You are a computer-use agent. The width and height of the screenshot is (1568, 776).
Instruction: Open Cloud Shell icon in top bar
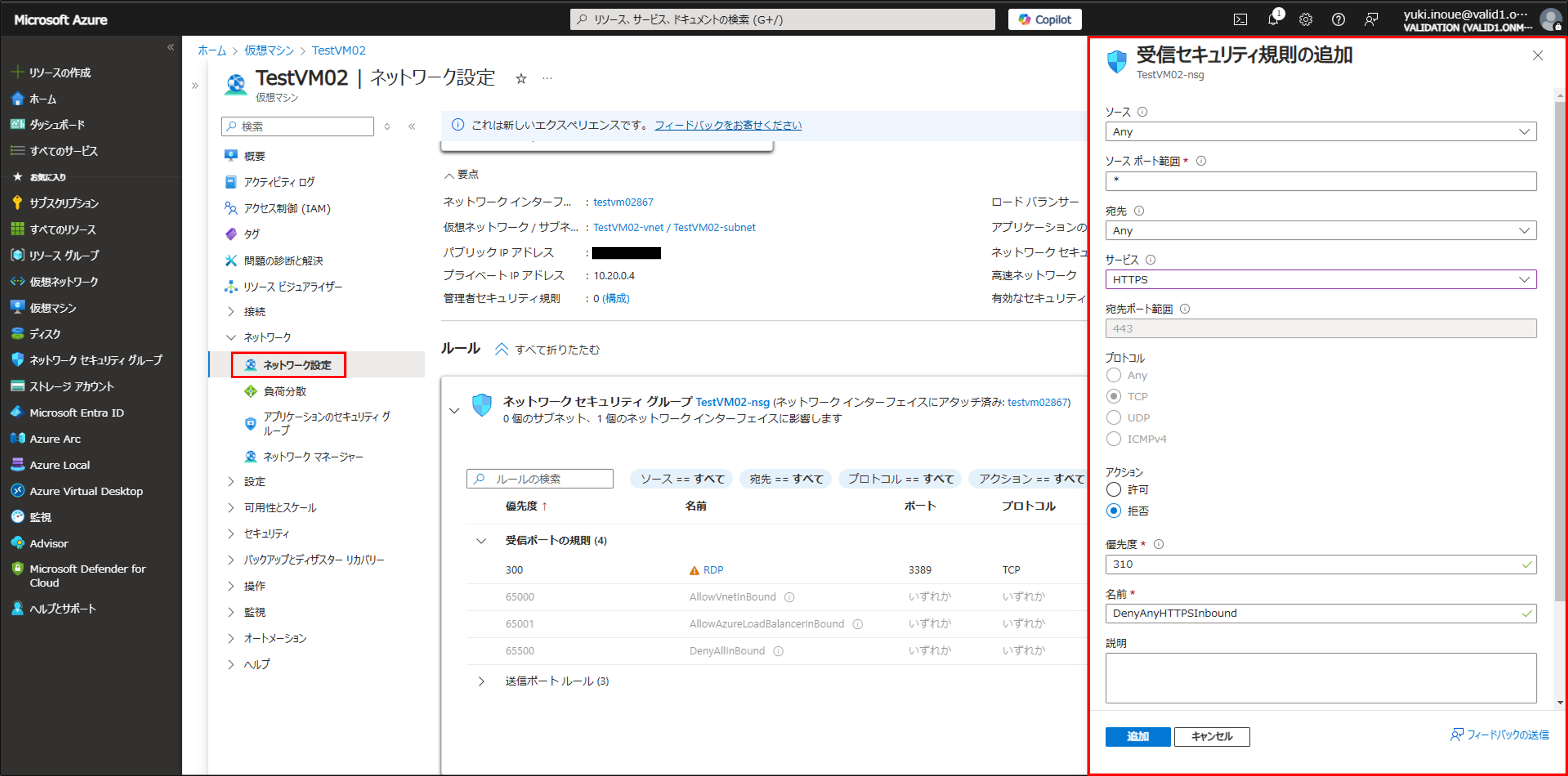tap(1240, 20)
